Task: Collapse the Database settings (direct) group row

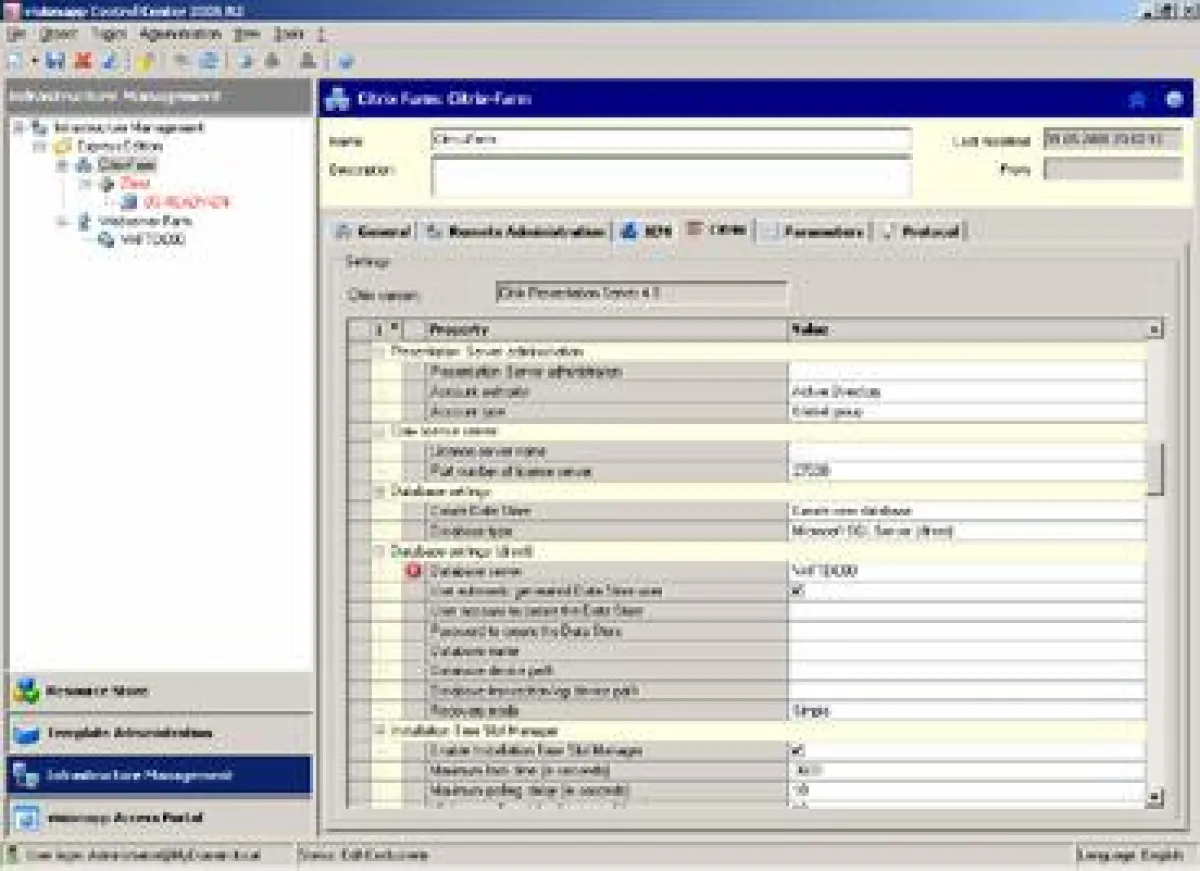Action: pos(380,551)
